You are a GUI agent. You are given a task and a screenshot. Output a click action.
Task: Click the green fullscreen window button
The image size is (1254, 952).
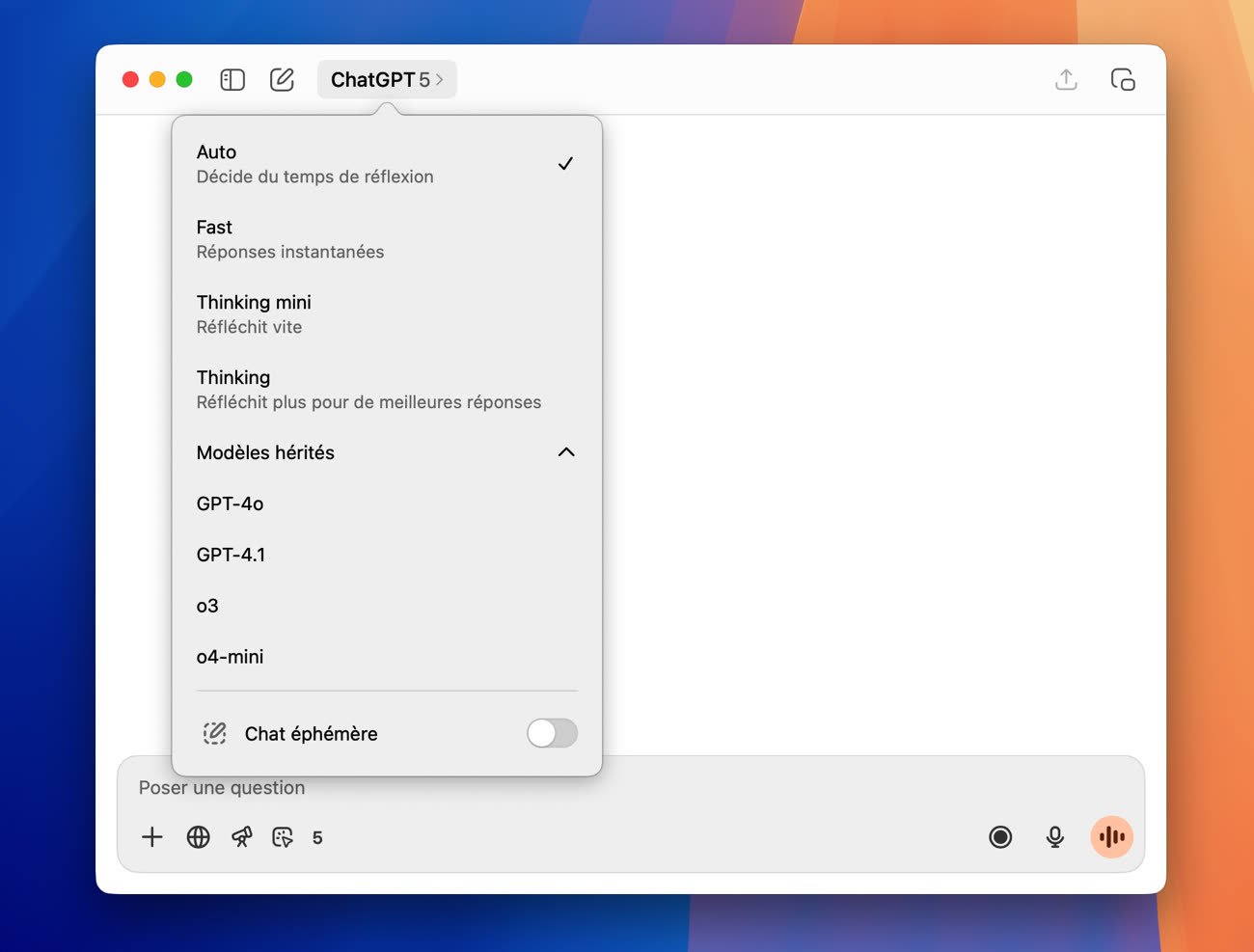click(x=184, y=79)
